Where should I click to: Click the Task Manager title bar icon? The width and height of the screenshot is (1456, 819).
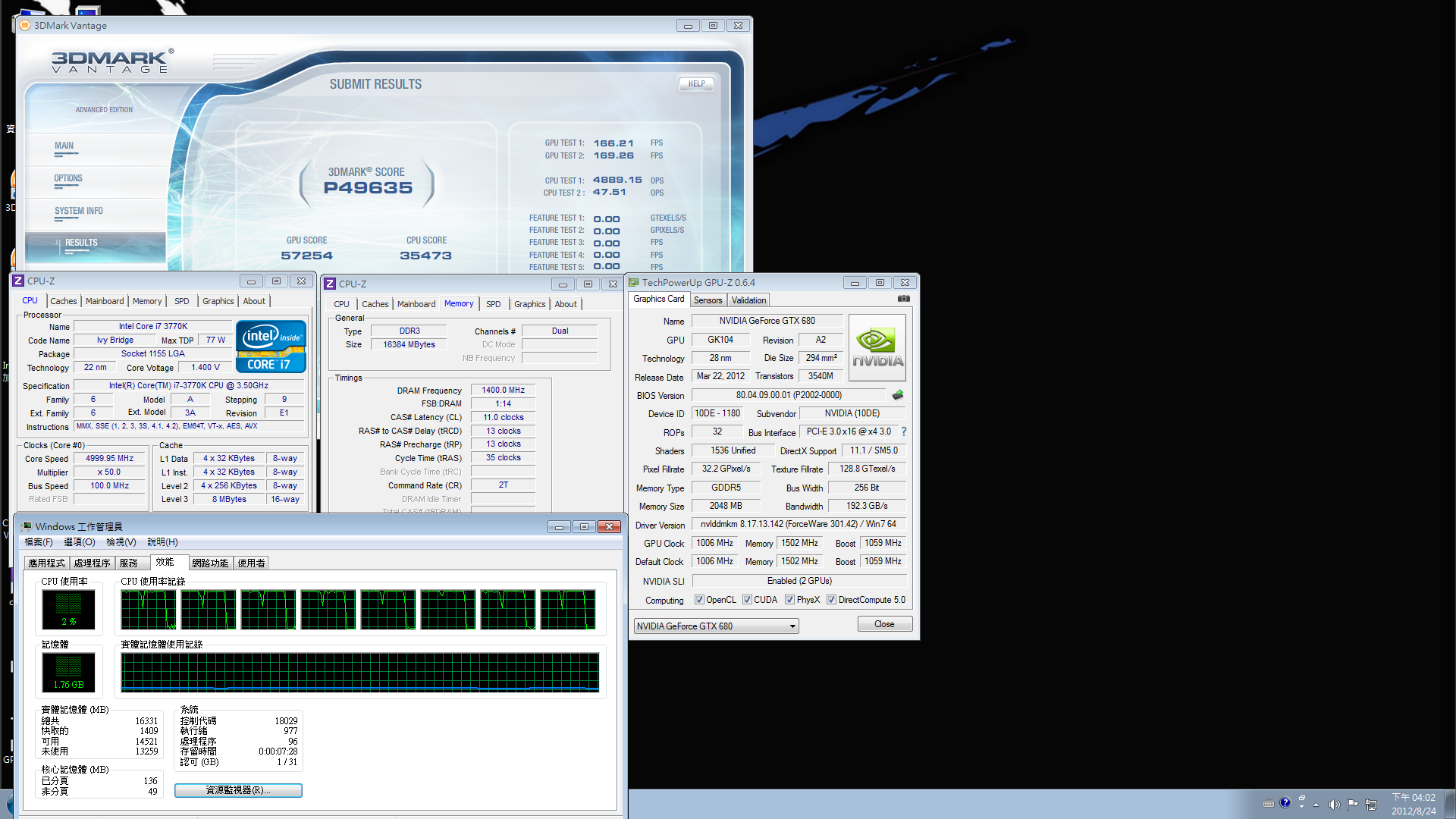point(27,526)
